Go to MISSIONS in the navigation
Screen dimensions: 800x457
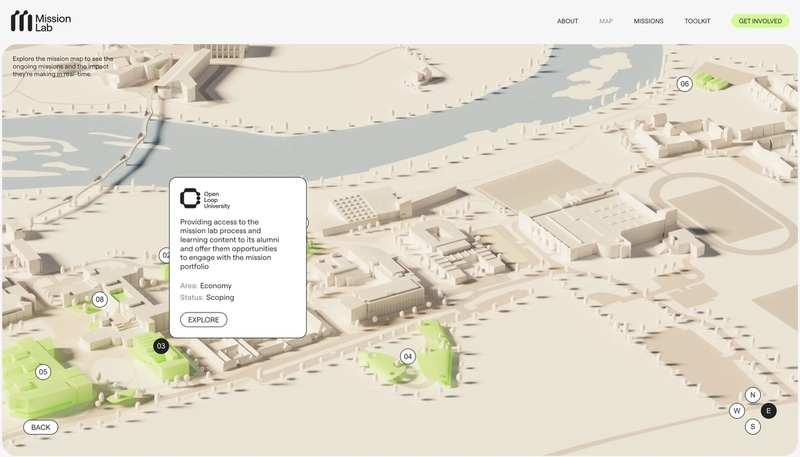pos(648,21)
